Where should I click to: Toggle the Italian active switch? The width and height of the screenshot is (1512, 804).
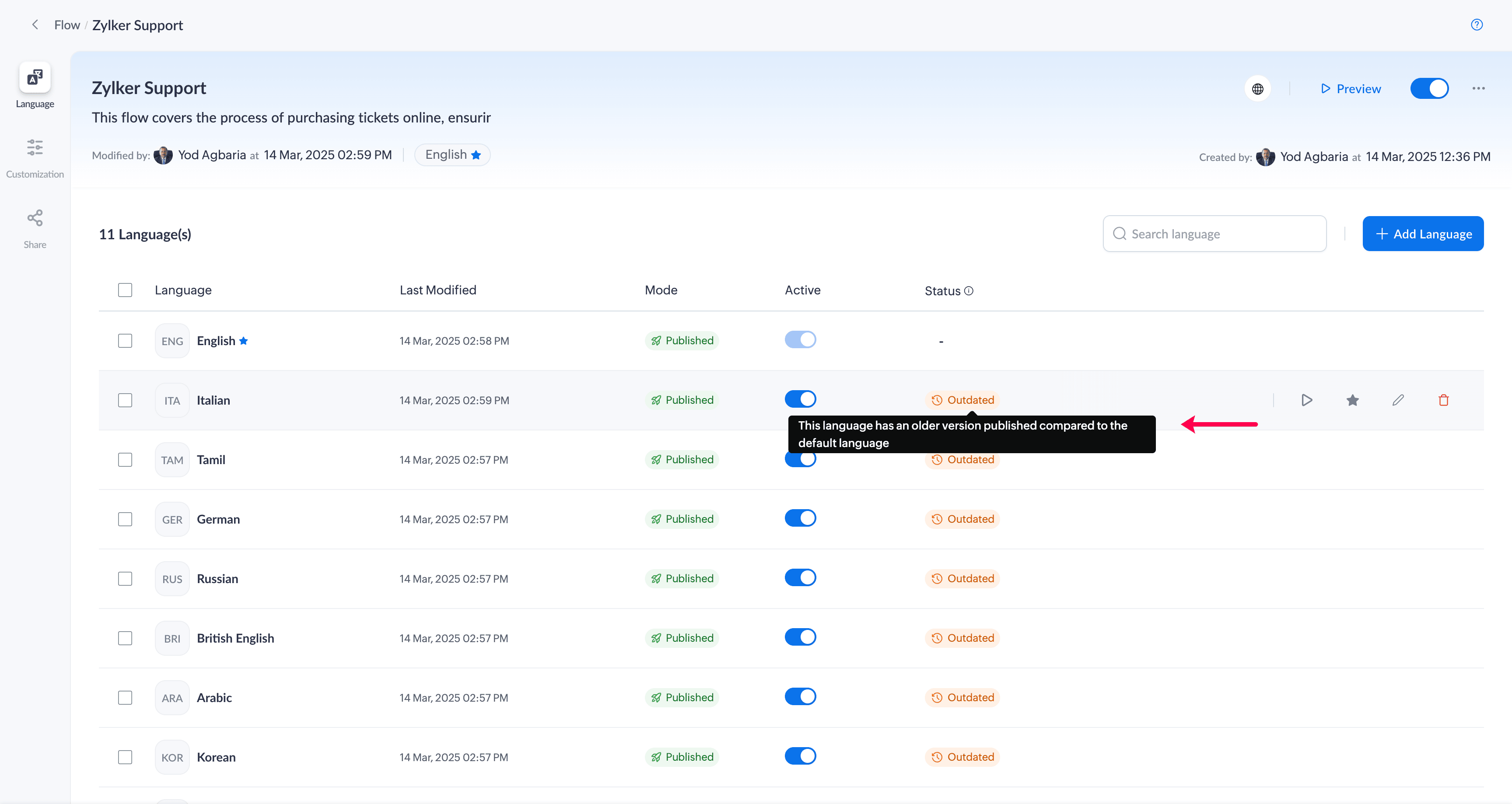click(x=800, y=399)
